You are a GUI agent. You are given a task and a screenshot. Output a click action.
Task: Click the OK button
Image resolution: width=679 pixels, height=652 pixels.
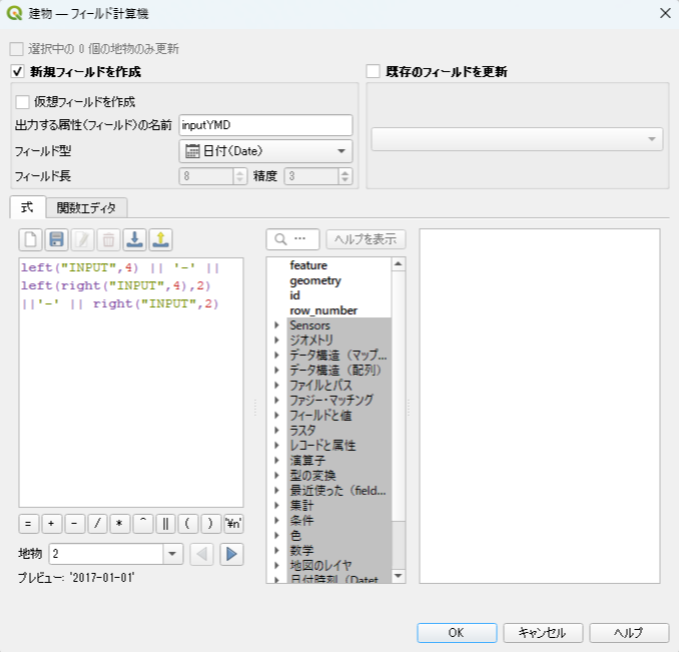tap(457, 633)
